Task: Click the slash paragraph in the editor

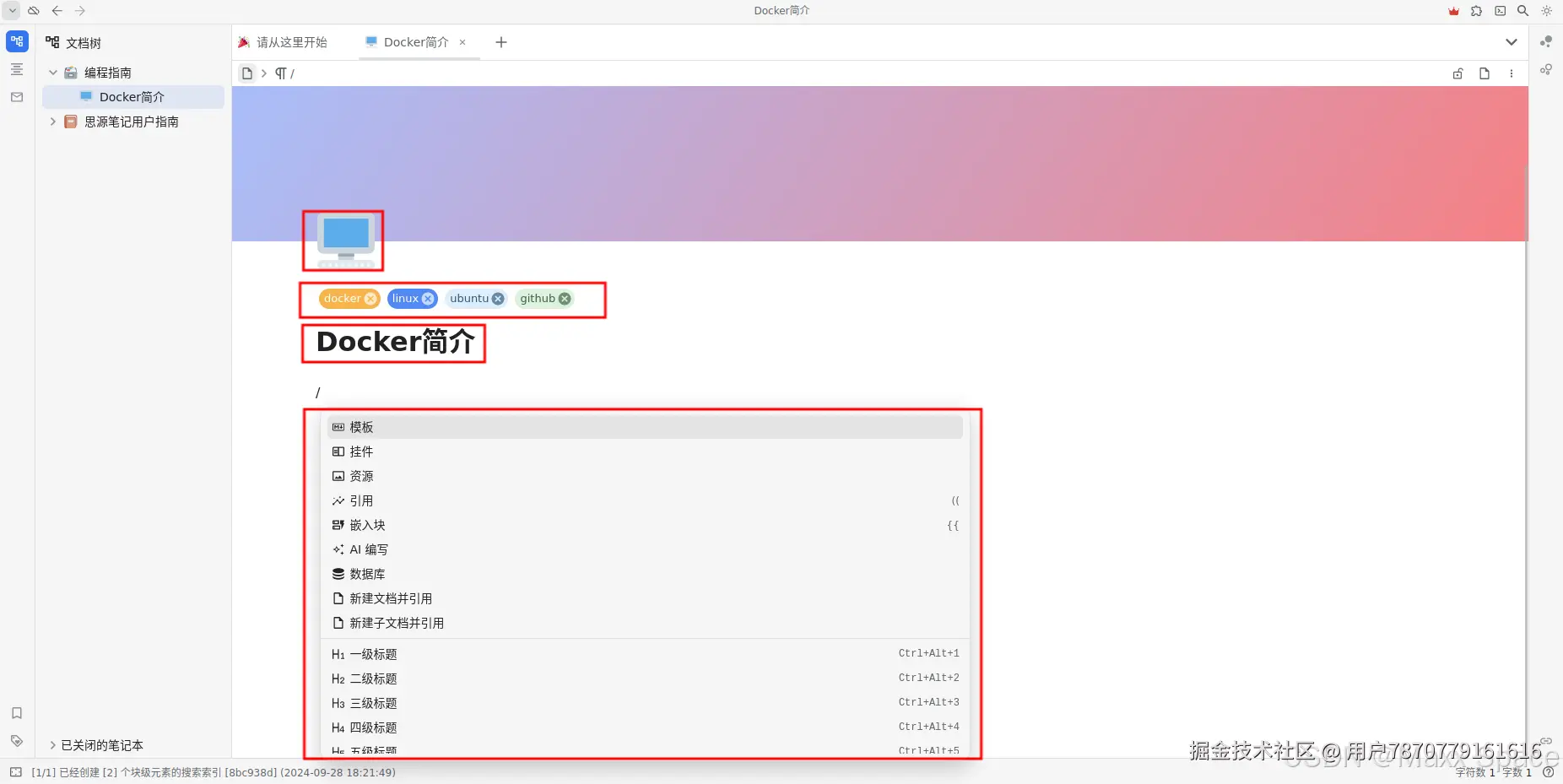Action: click(x=318, y=392)
